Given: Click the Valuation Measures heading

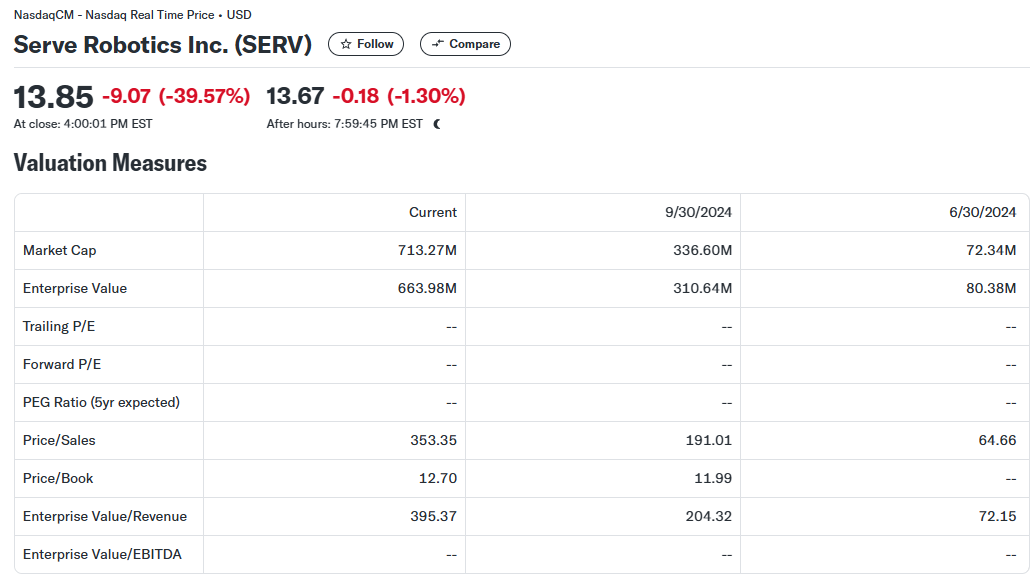Looking at the screenshot, I should pyautogui.click(x=110, y=163).
